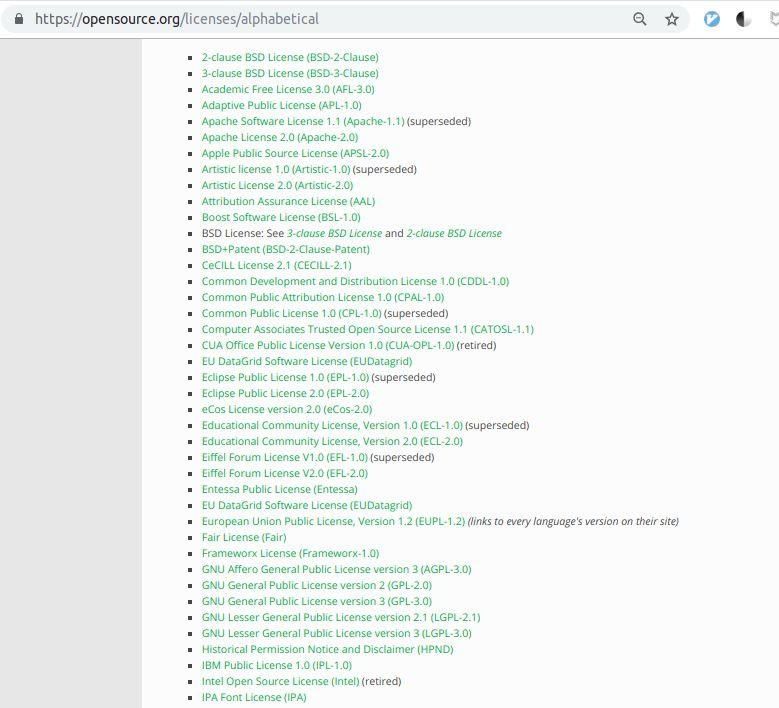Screen dimensions: 779x708
Task: Open GNU Lesser GPL version 2.1 link
Action: click(341, 618)
